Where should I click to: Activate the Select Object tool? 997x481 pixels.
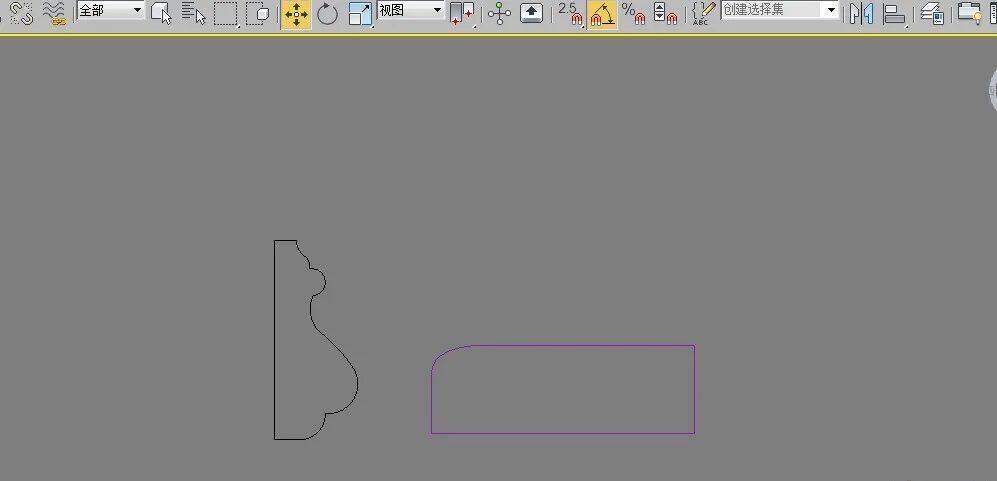[x=162, y=13]
